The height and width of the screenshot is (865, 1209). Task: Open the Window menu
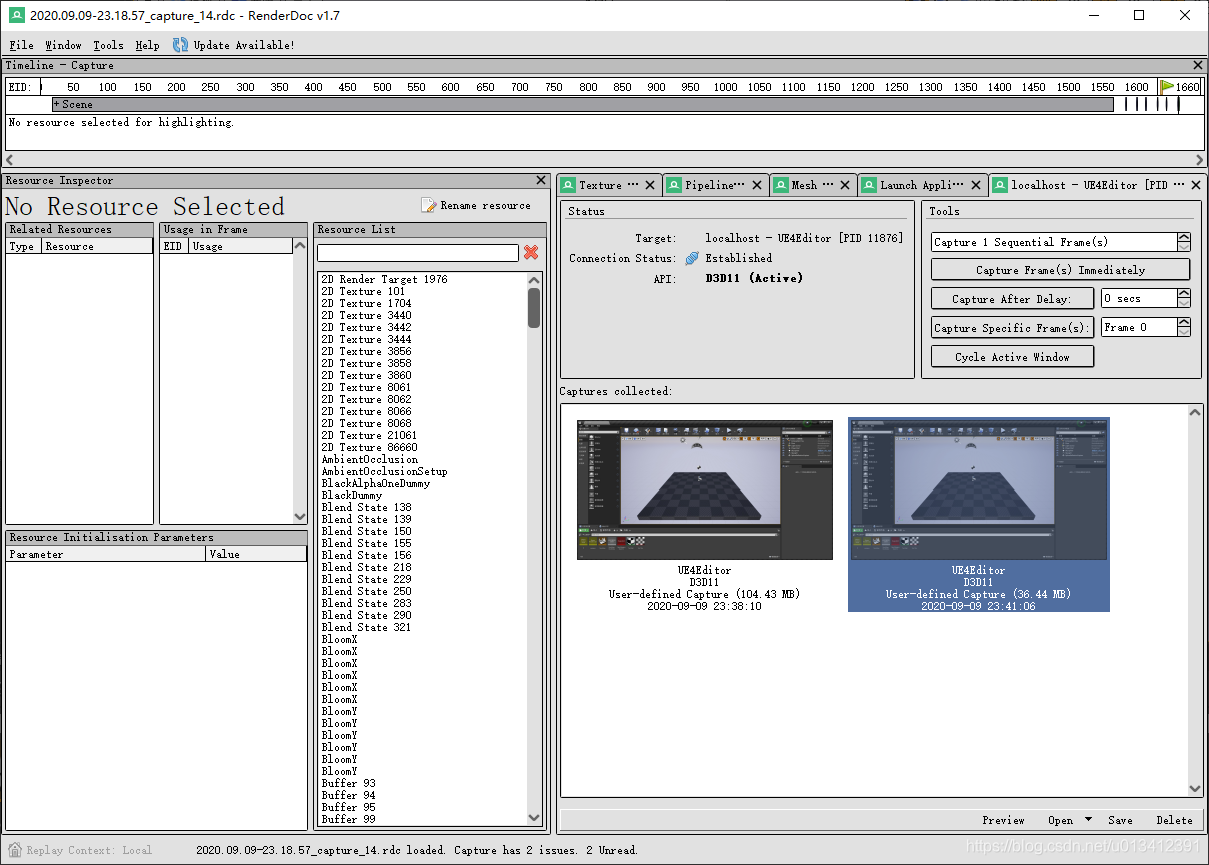coord(63,45)
